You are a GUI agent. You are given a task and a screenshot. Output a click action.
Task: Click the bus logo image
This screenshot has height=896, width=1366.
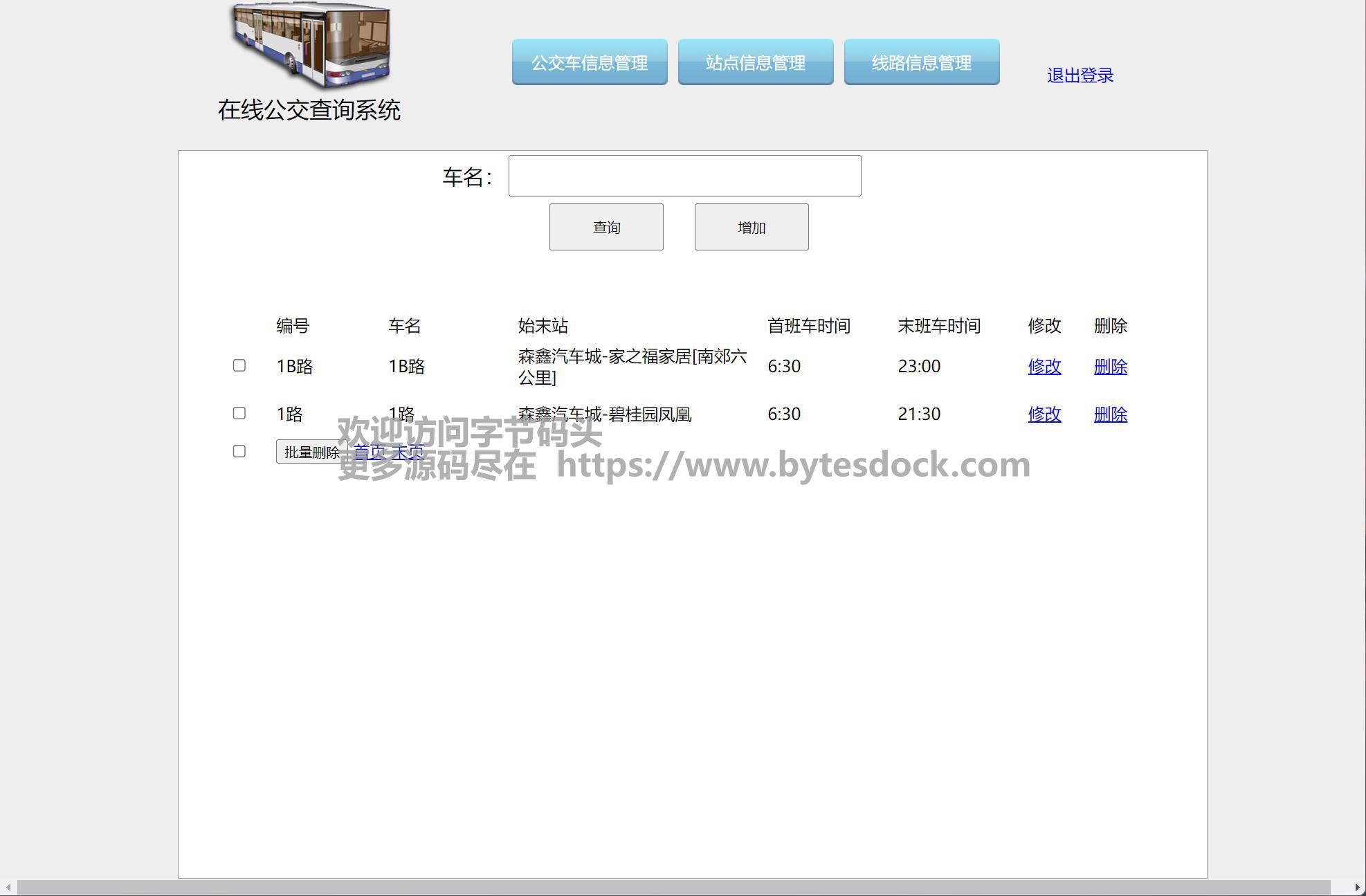(x=311, y=46)
